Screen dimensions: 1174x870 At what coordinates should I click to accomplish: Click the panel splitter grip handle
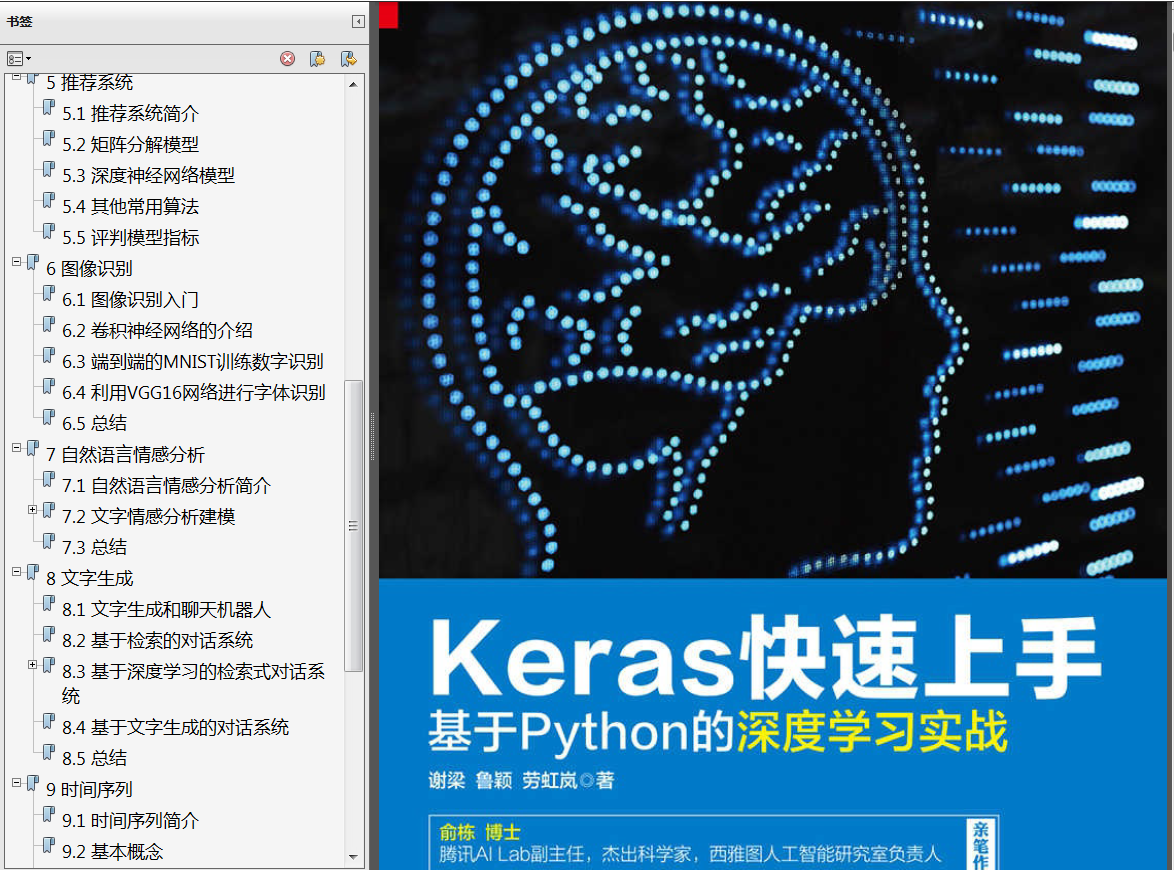coord(372,436)
